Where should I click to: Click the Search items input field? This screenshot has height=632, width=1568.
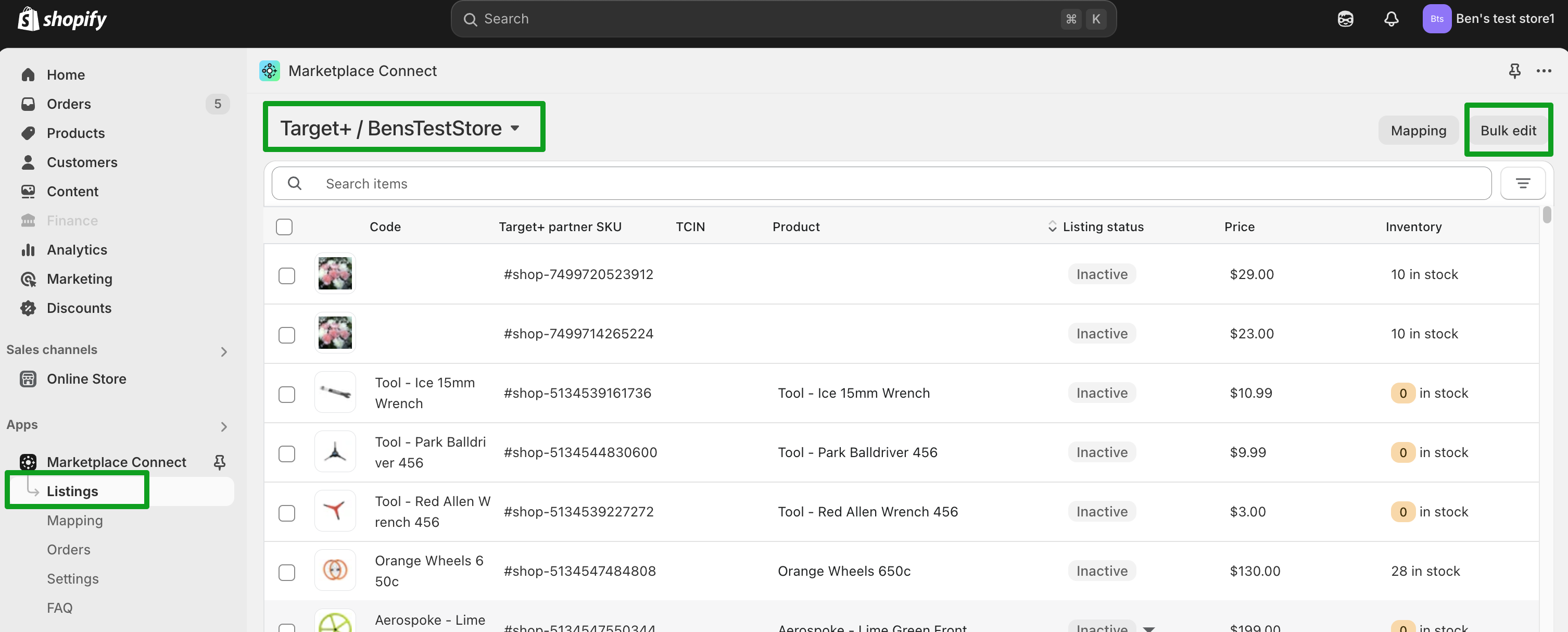click(x=881, y=183)
